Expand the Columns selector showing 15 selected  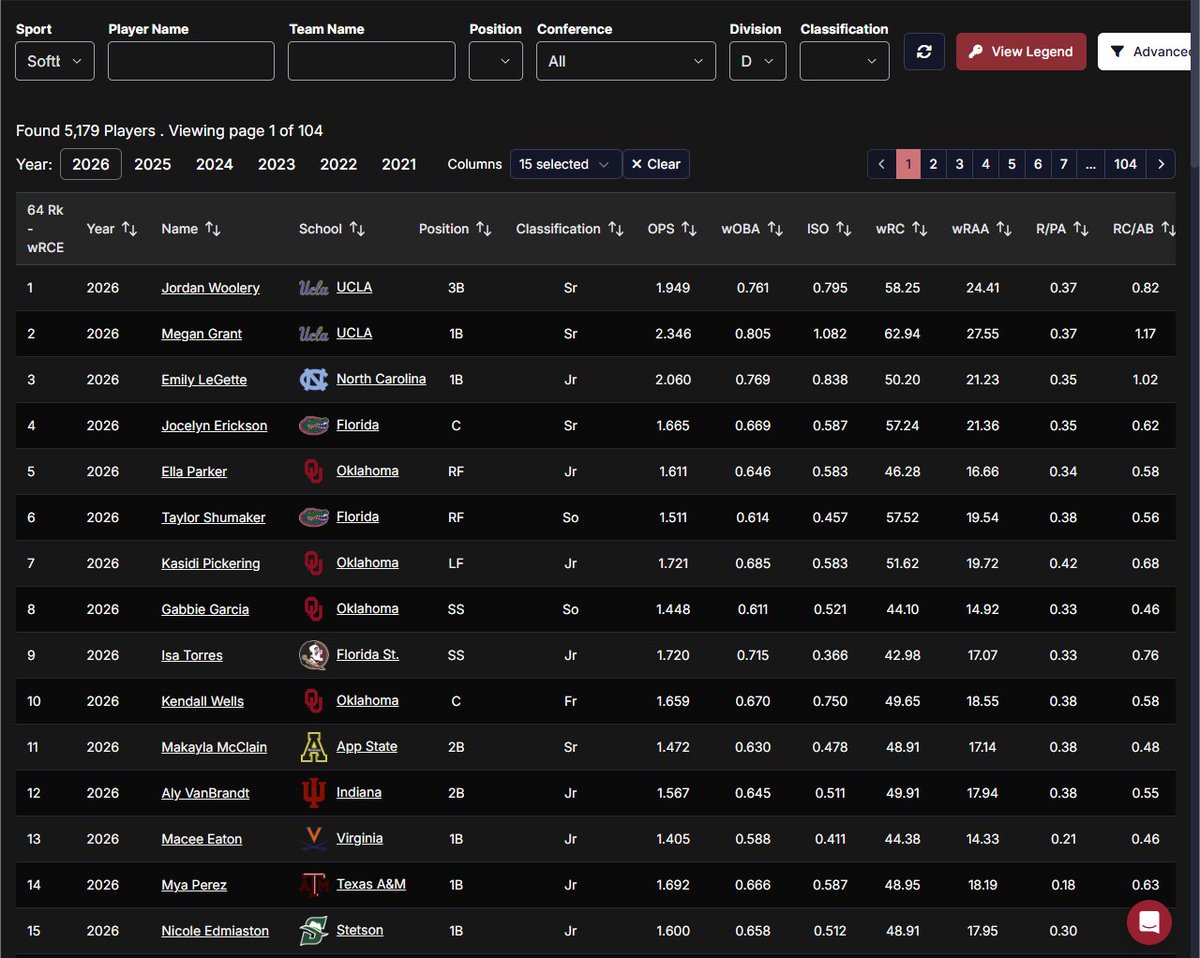pyautogui.click(x=565, y=163)
